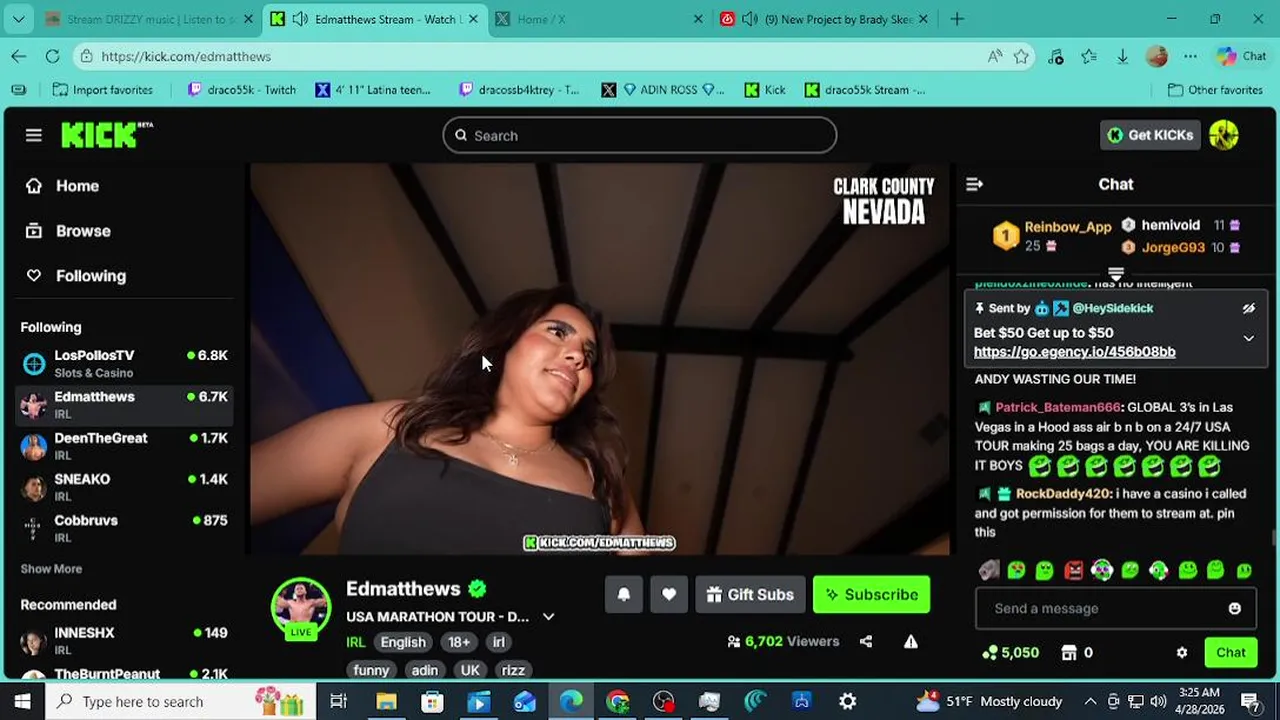Switch to New Project by Brady tab
The image size is (1280, 720).
[825, 19]
